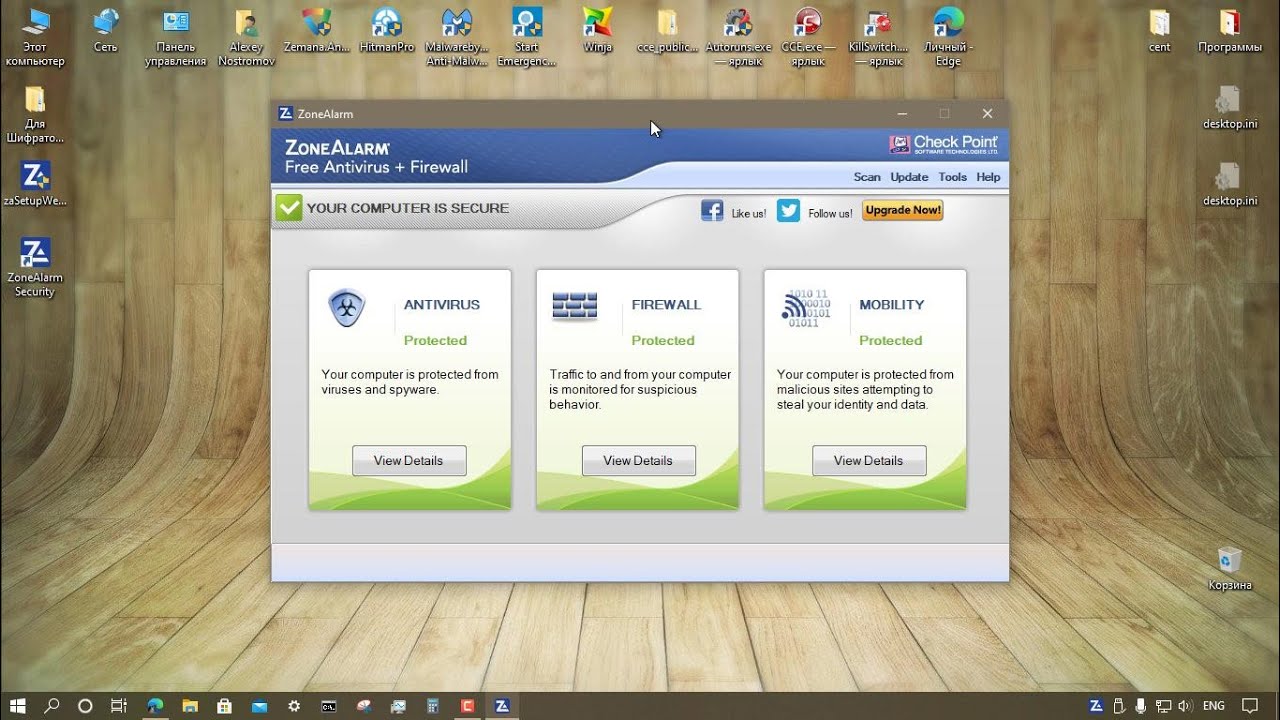Select the ZoneAlarm Security desktop icon
Viewport: 1280px width, 720px height.
[35, 267]
